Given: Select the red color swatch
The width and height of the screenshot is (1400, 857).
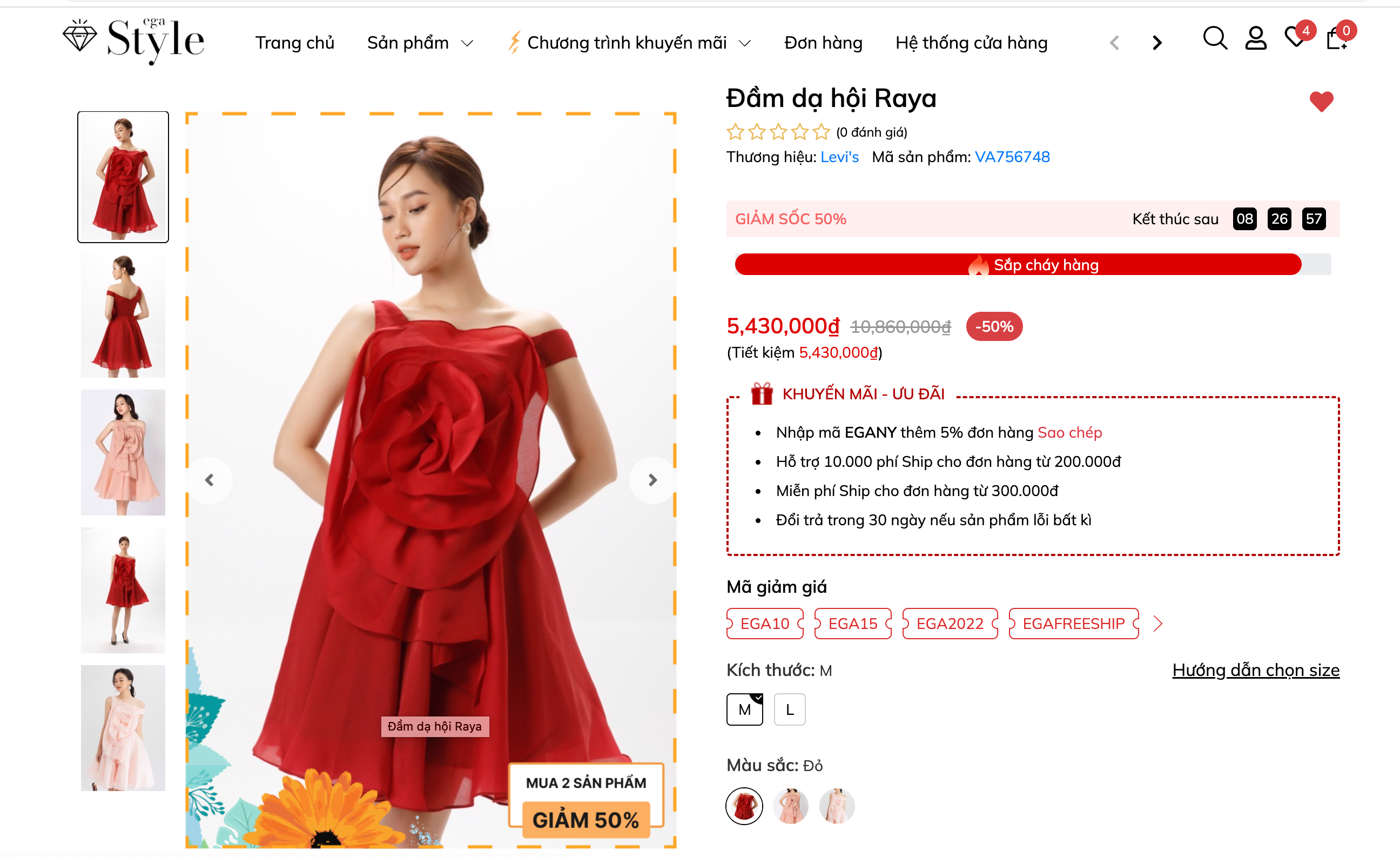Looking at the screenshot, I should point(744,806).
